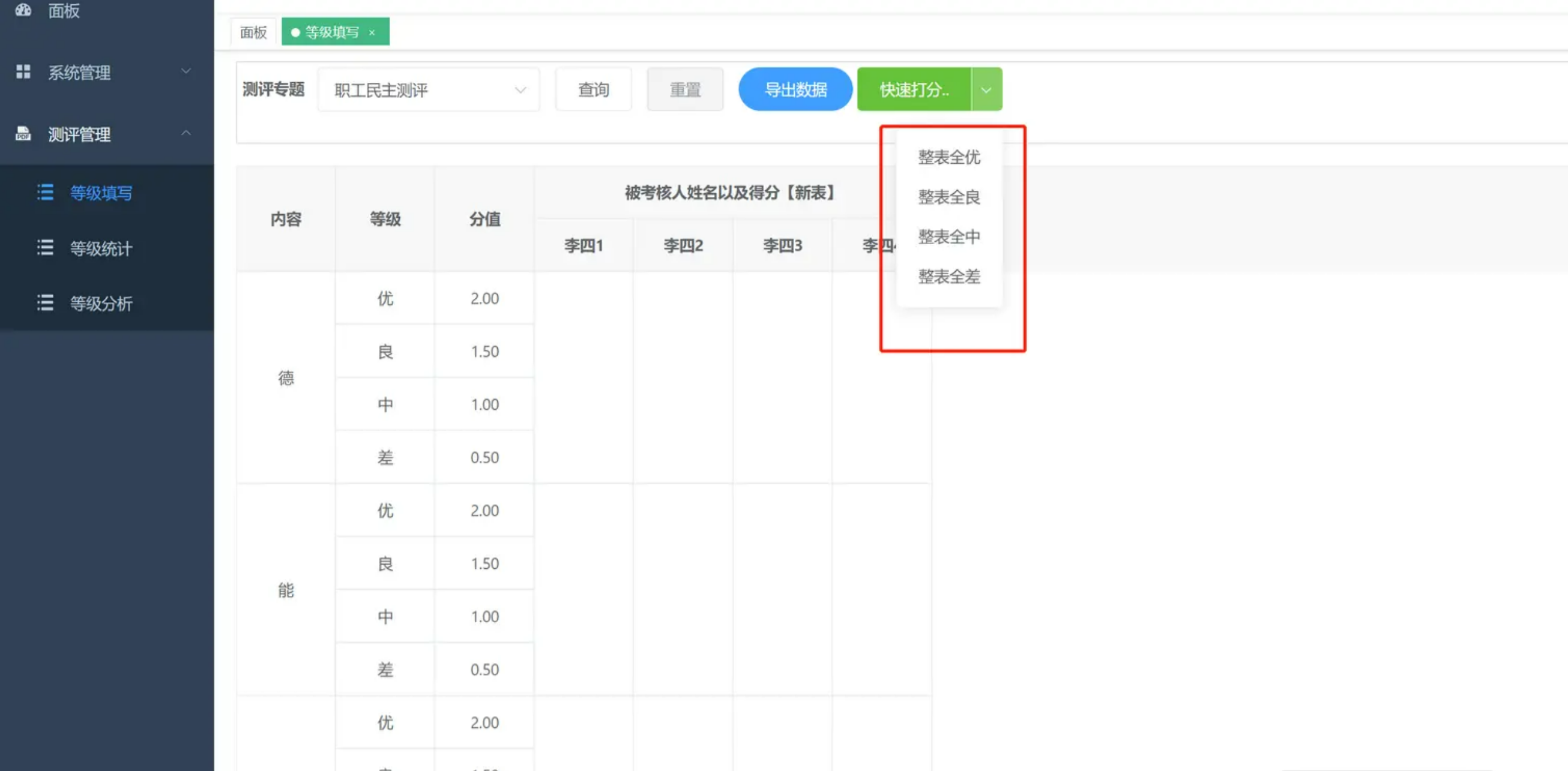Click the list icon beside 等级分析

[45, 303]
